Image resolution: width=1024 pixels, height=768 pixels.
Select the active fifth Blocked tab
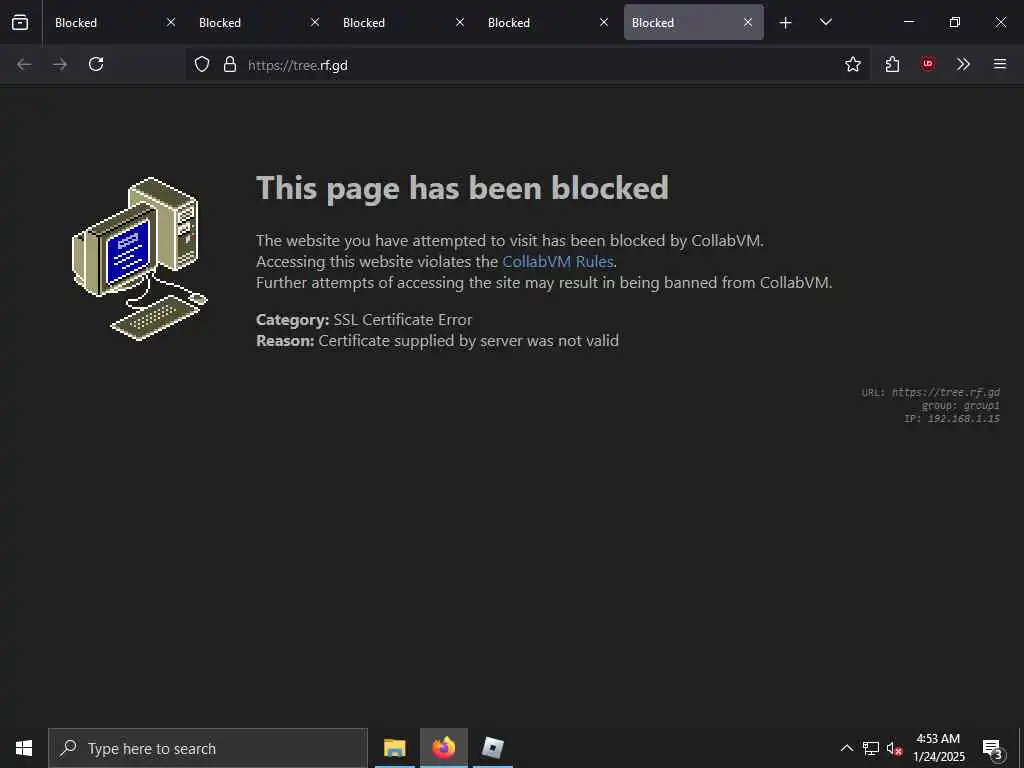coord(694,23)
